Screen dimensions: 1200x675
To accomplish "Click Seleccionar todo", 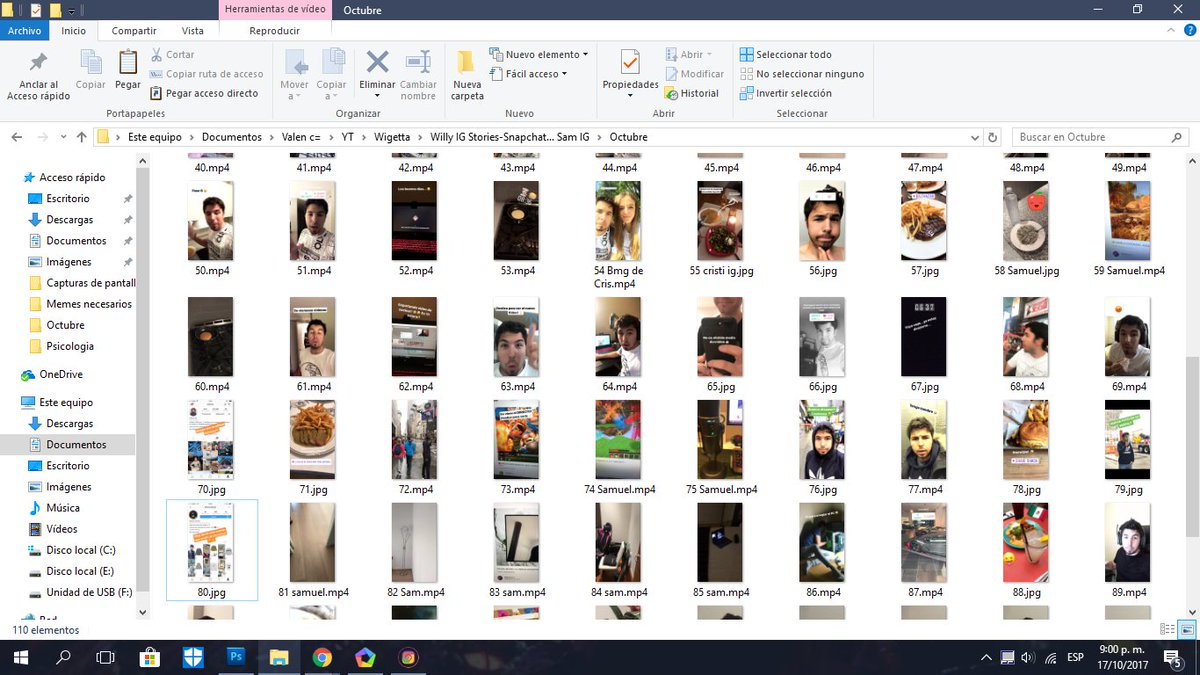I will click(786, 55).
